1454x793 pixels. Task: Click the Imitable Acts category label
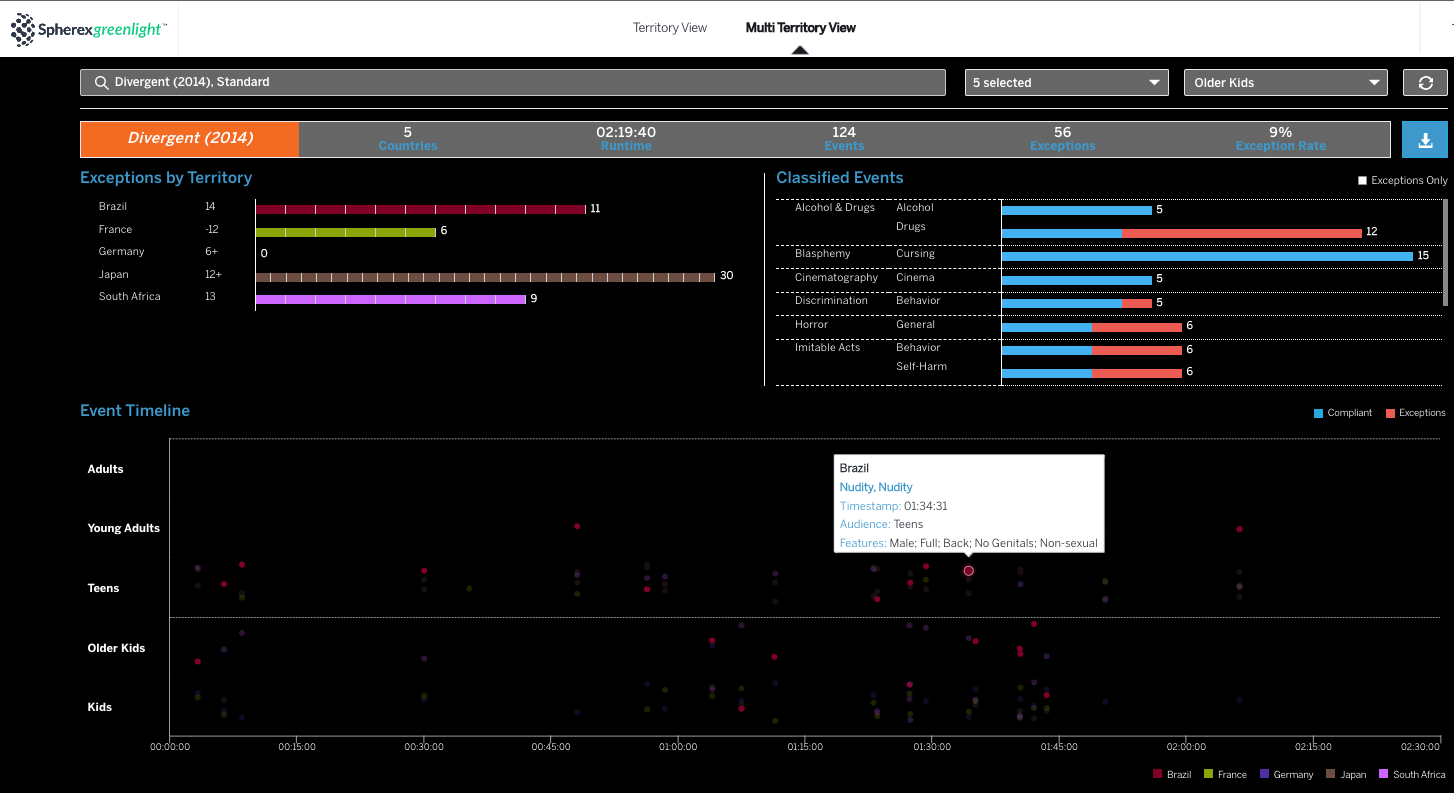click(x=828, y=348)
